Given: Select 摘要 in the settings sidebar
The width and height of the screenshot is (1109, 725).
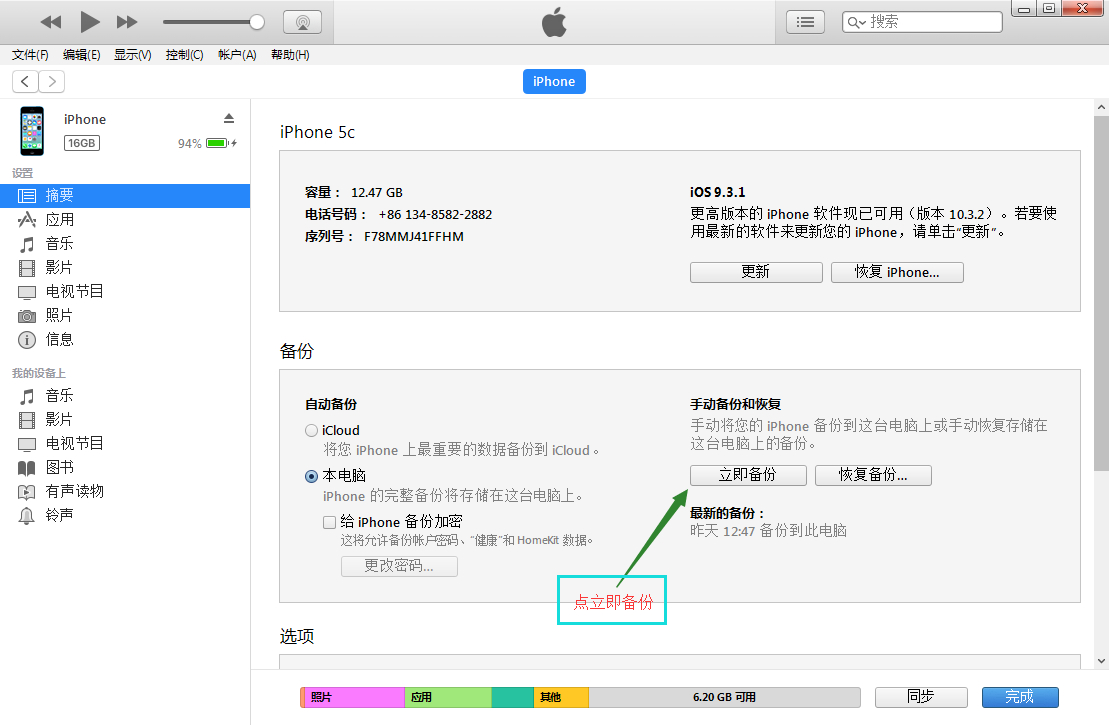Looking at the screenshot, I should click(125, 195).
